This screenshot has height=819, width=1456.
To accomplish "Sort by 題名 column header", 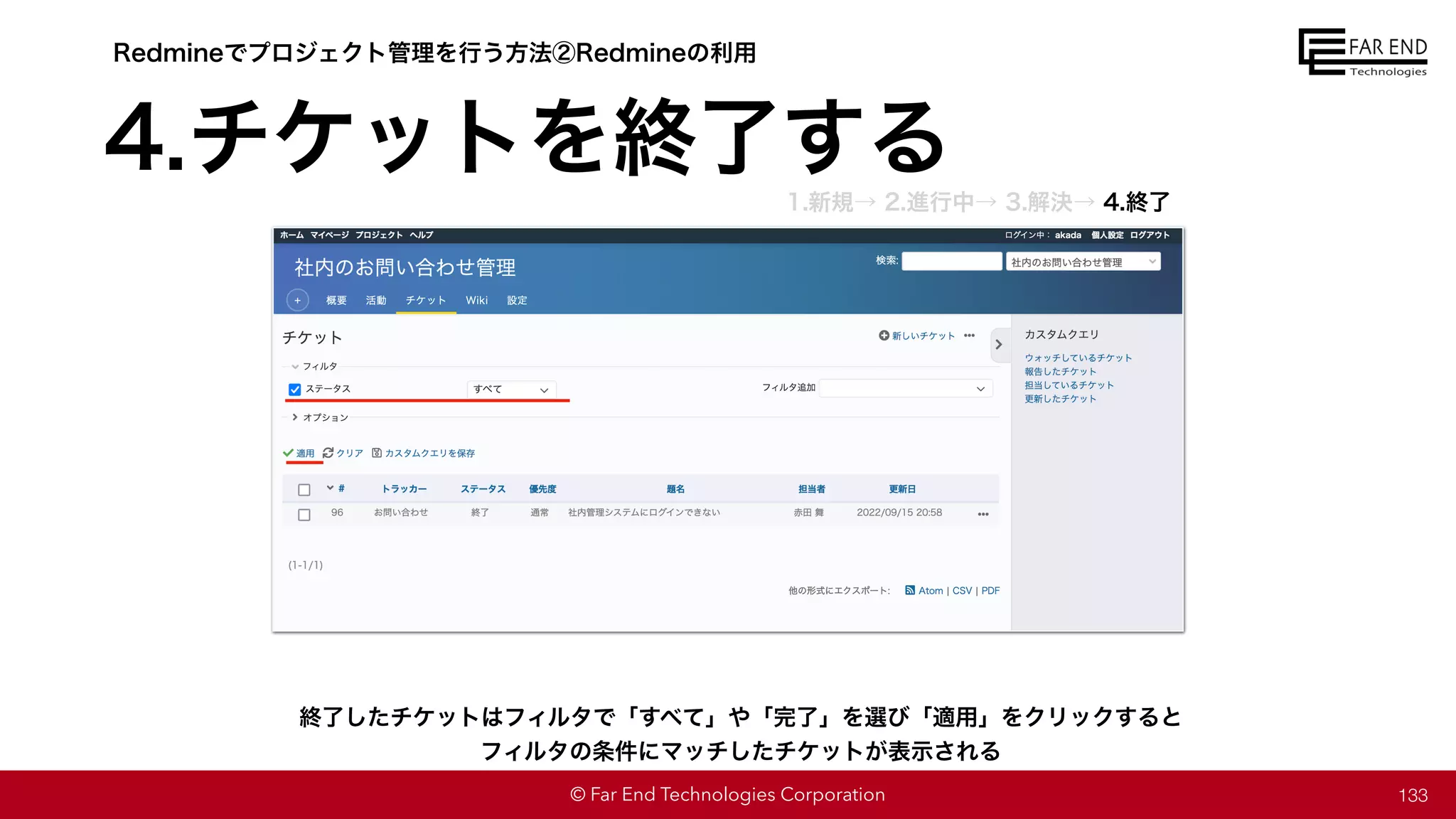I will [675, 489].
